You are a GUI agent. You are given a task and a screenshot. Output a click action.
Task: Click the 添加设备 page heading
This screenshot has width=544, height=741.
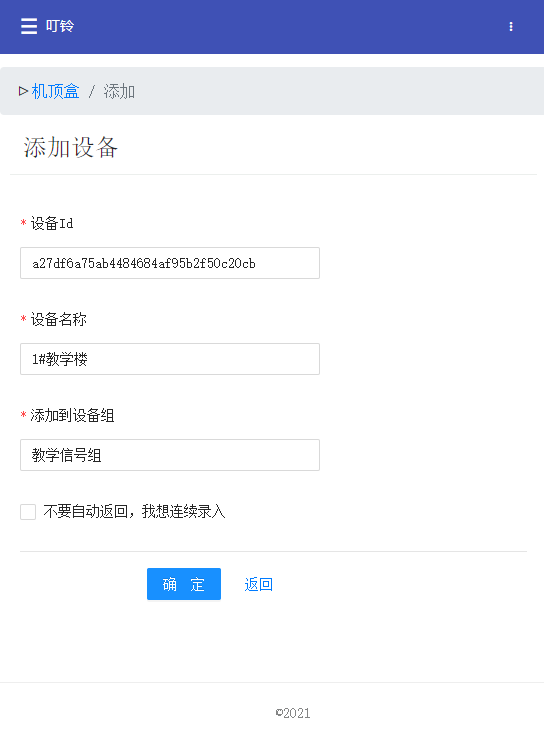70,147
